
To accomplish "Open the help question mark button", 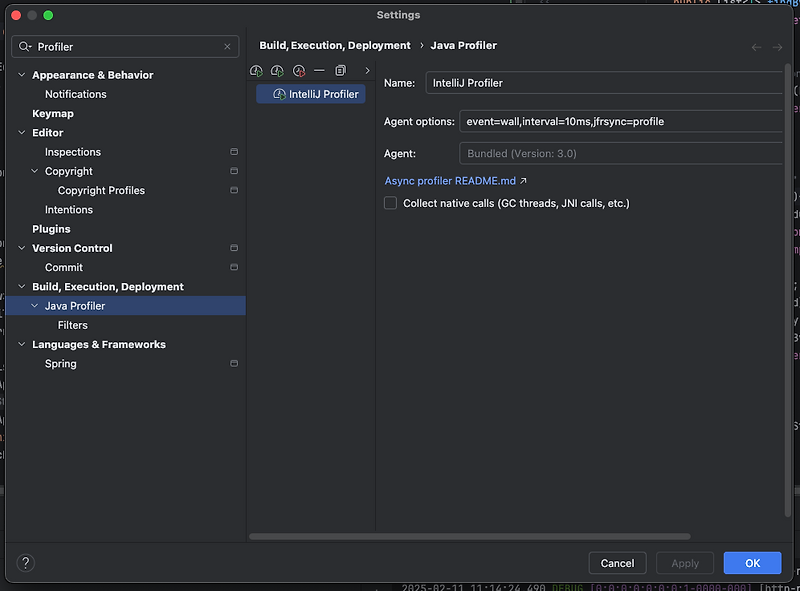I will 27,563.
